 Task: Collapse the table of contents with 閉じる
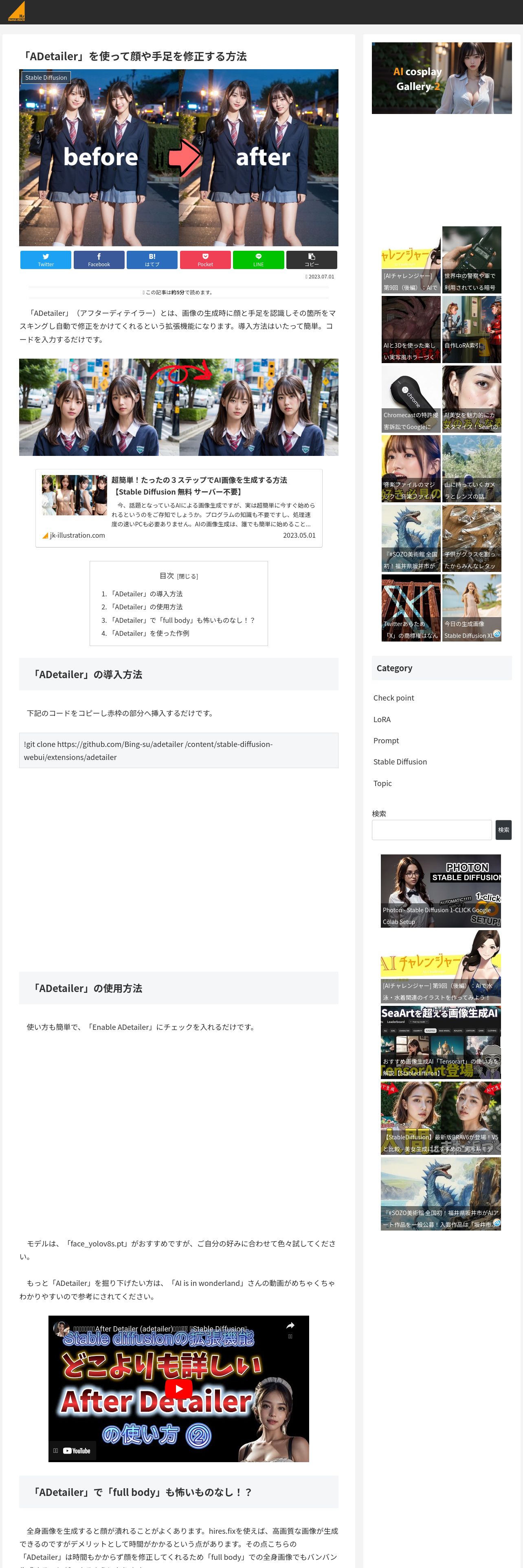point(187,576)
